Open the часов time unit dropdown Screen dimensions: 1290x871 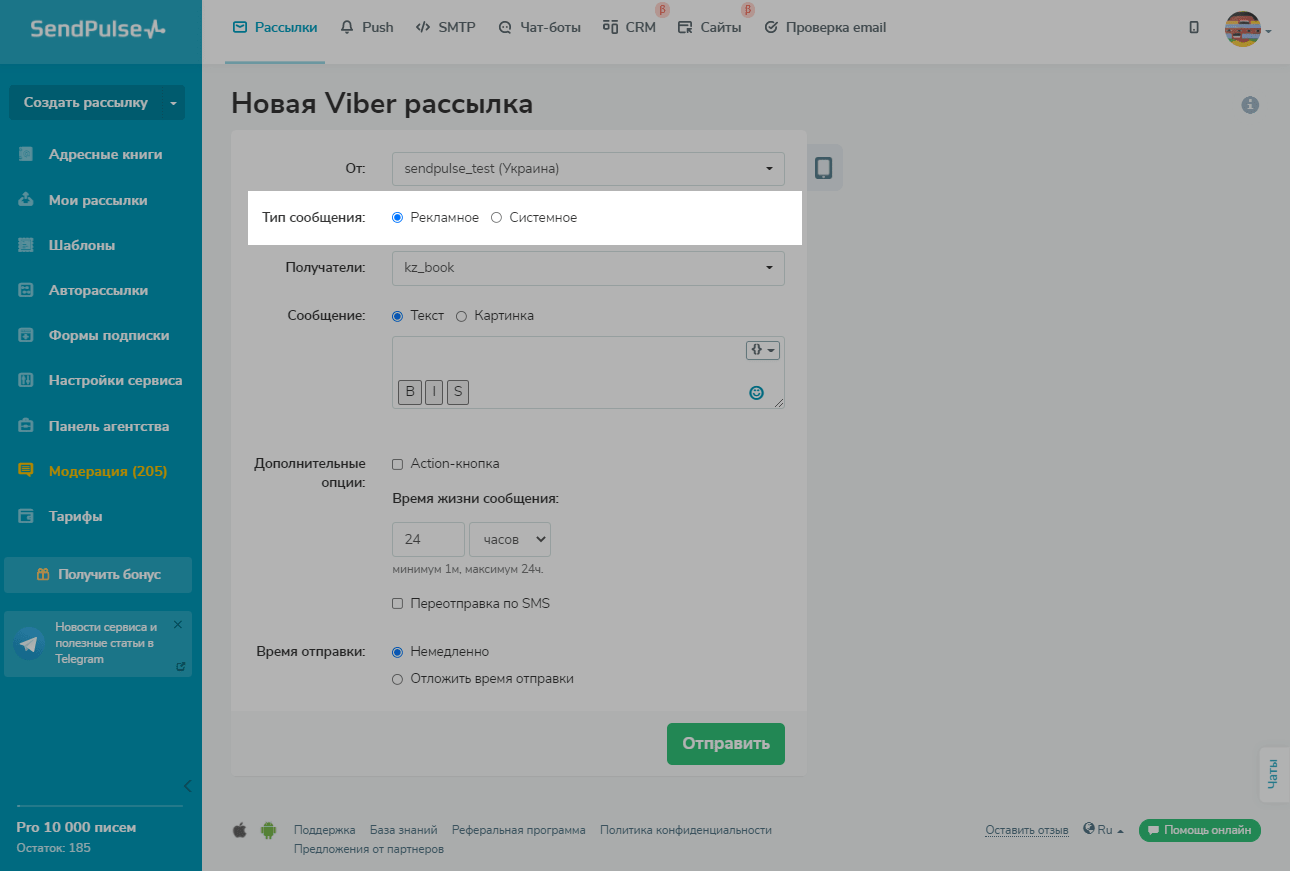pos(510,539)
